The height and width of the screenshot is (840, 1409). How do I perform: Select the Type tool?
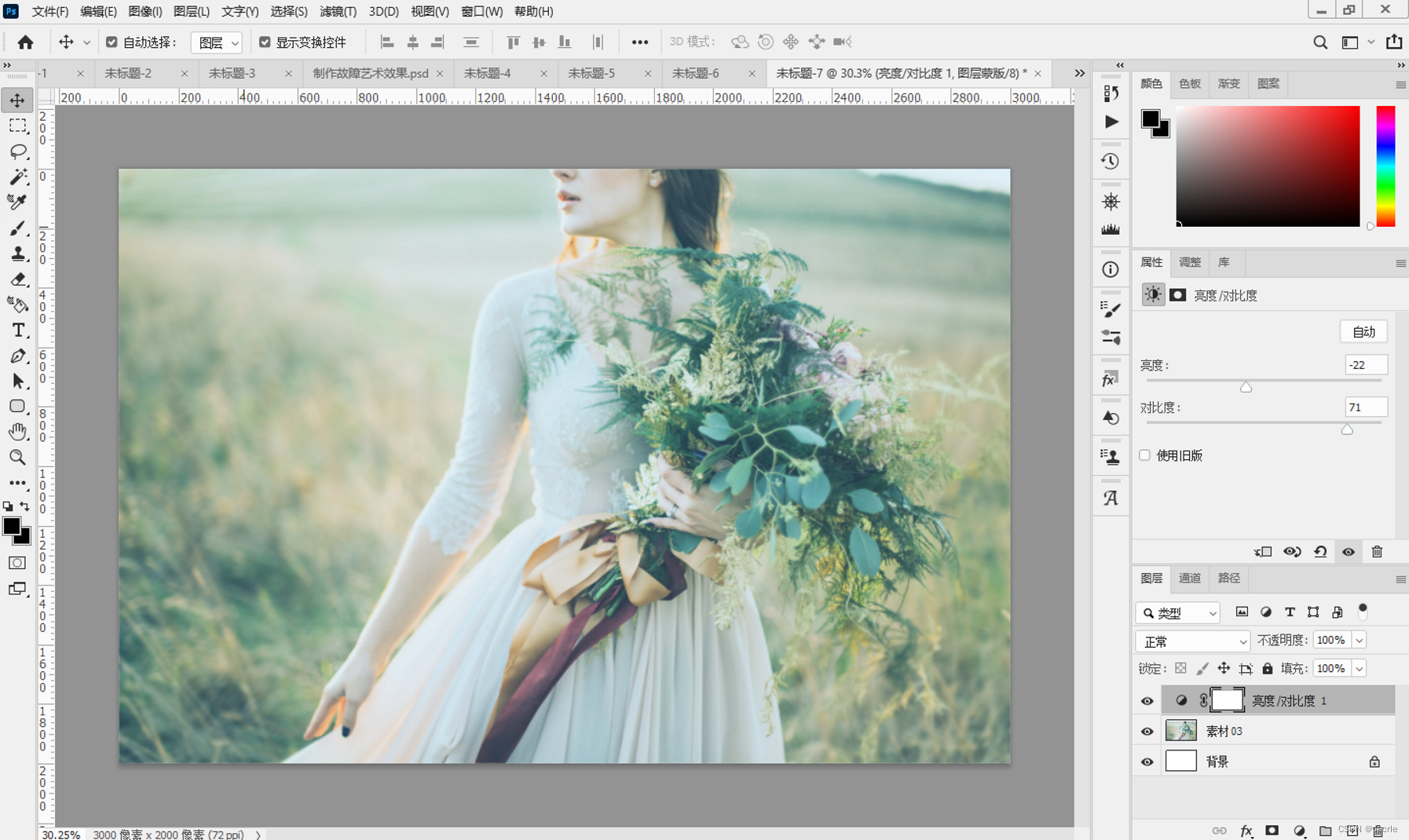tap(17, 331)
